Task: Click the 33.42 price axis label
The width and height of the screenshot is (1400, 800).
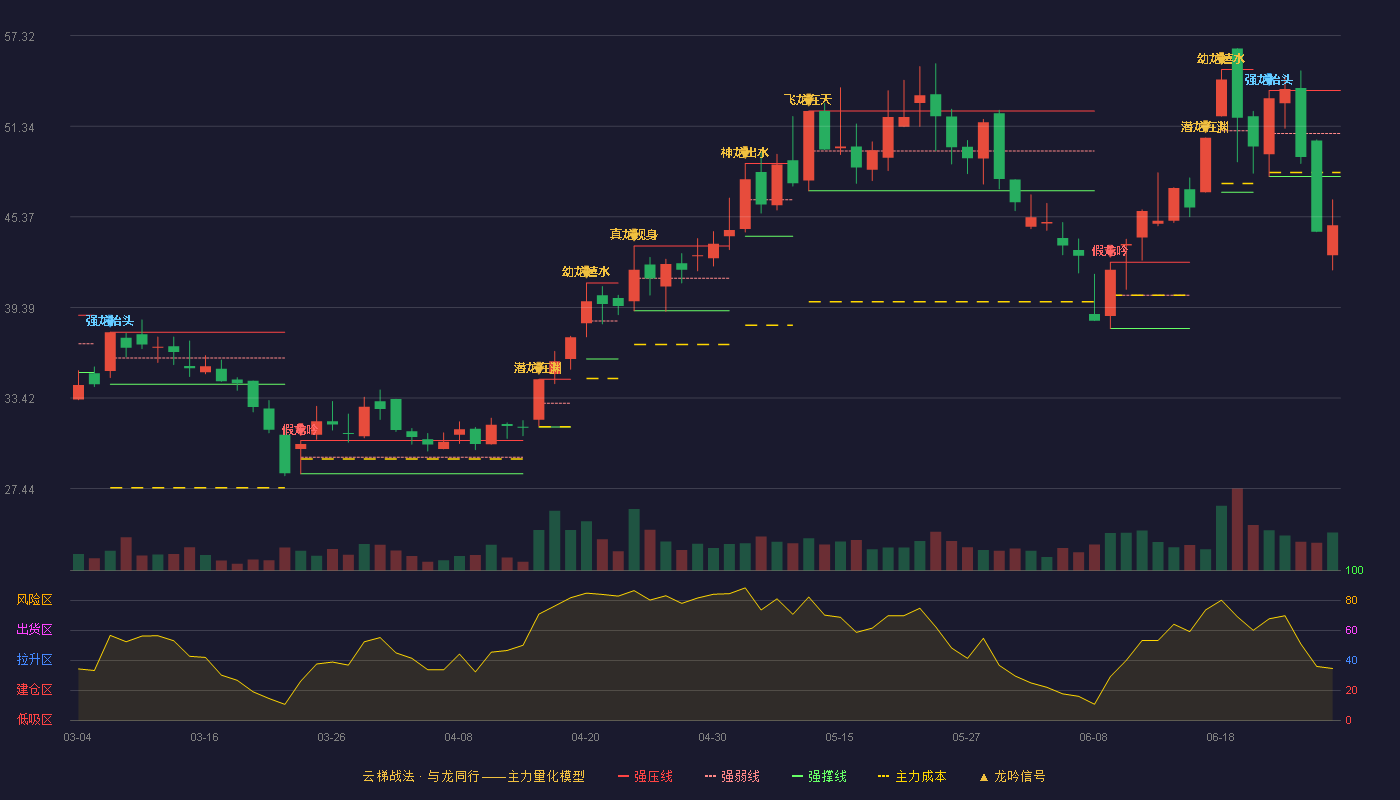Action: 20,399
